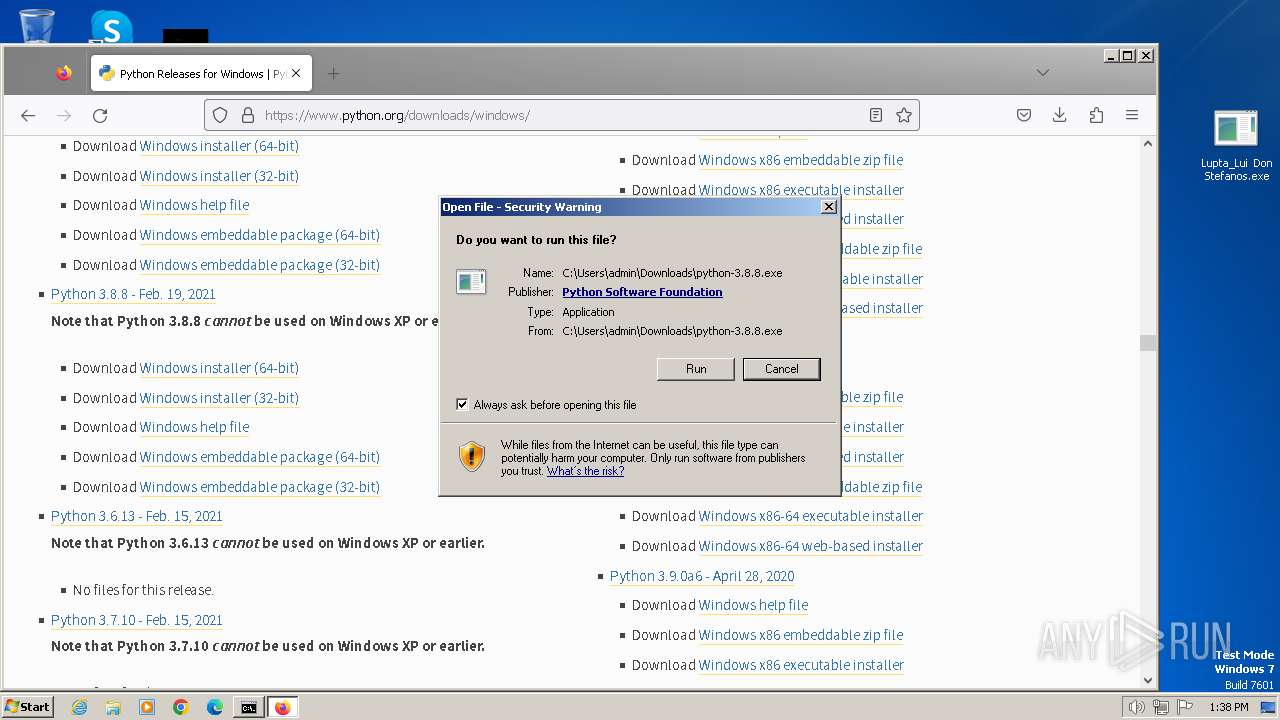Click the volume speaker tray icon
Screen dimensions: 1280x720
(1136, 707)
